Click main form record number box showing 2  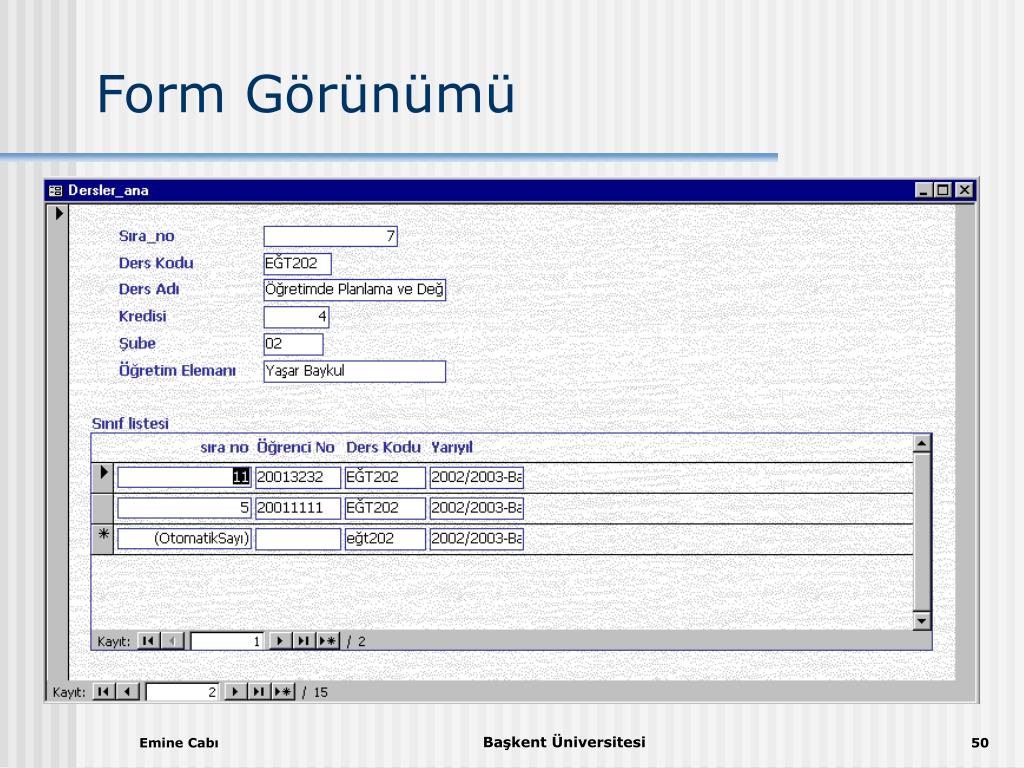(x=182, y=692)
